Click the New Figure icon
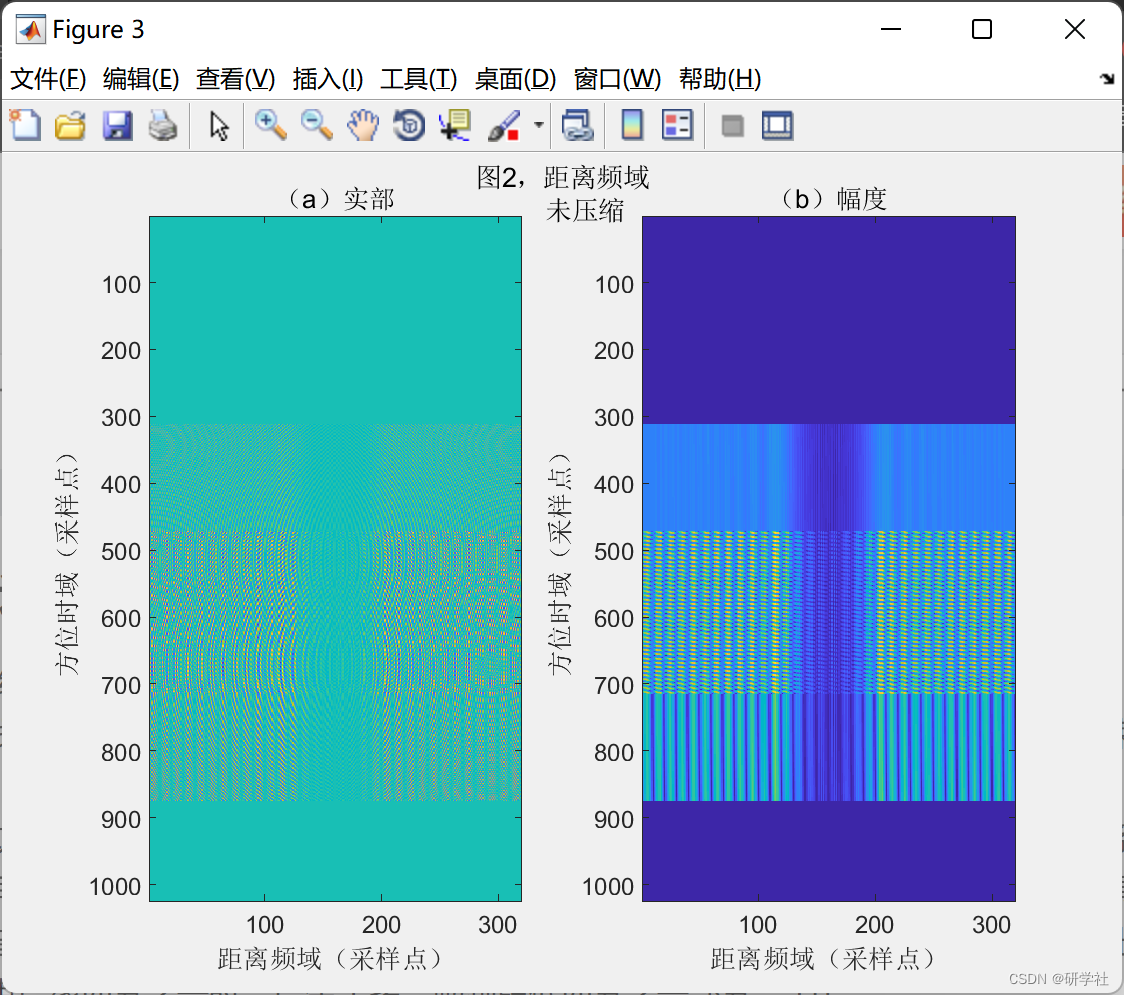Screen dimensions: 1124x995 tap(25, 125)
